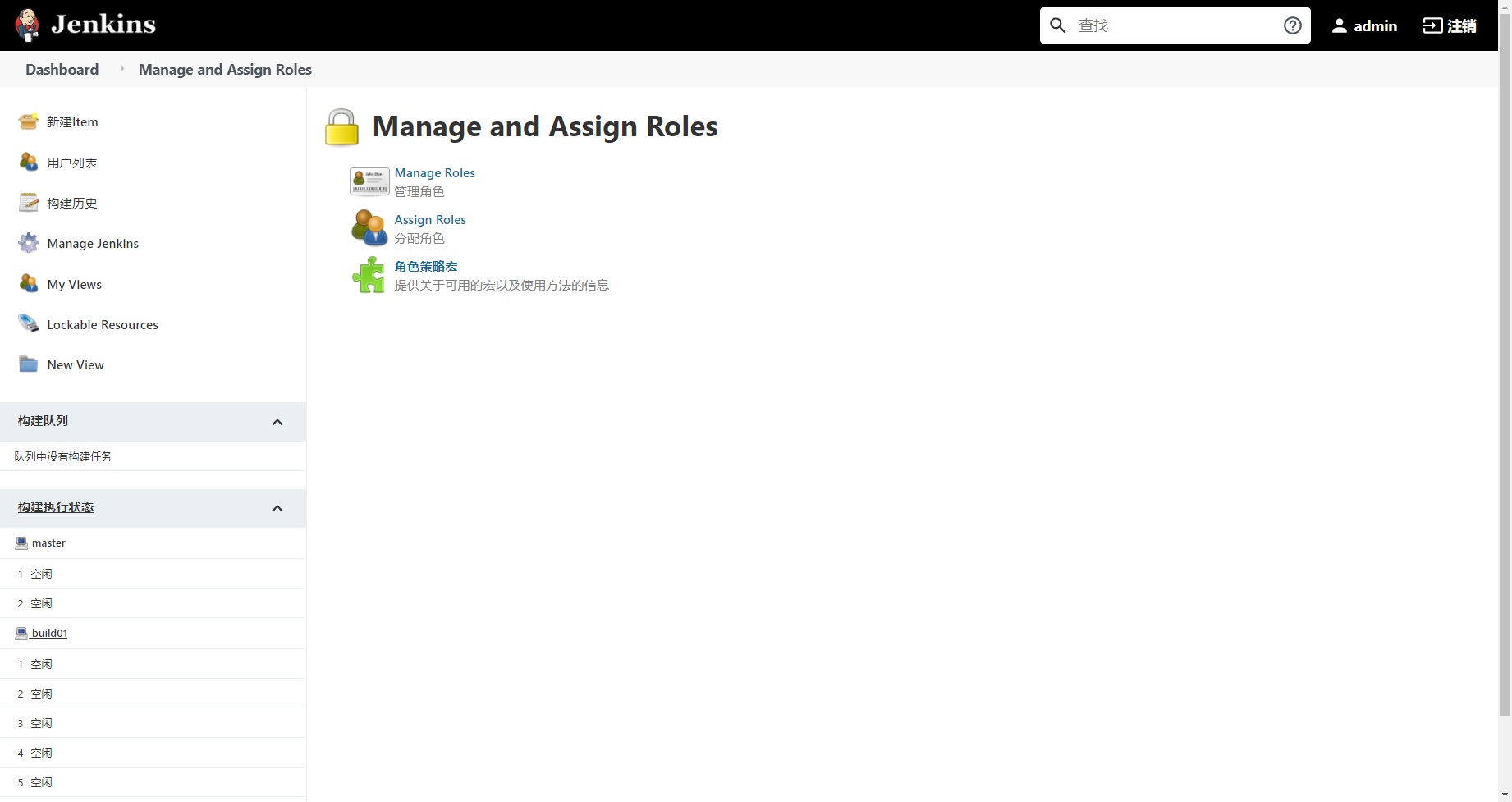Open the Manage Roles link
The image size is (1512, 802).
click(x=434, y=173)
